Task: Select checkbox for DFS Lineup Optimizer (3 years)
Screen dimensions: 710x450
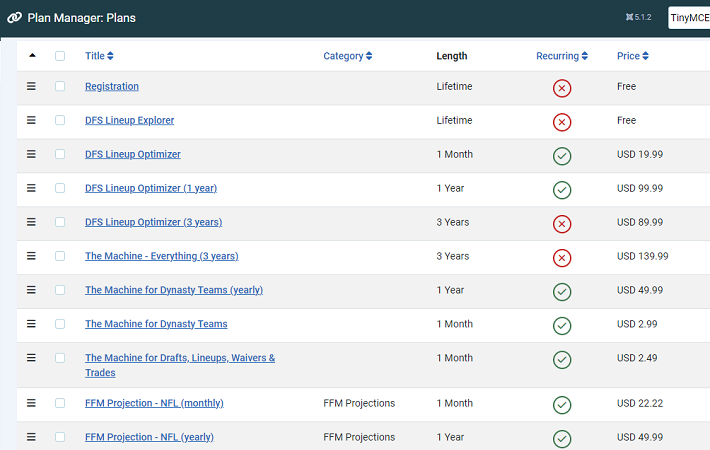Action: pyautogui.click(x=60, y=222)
